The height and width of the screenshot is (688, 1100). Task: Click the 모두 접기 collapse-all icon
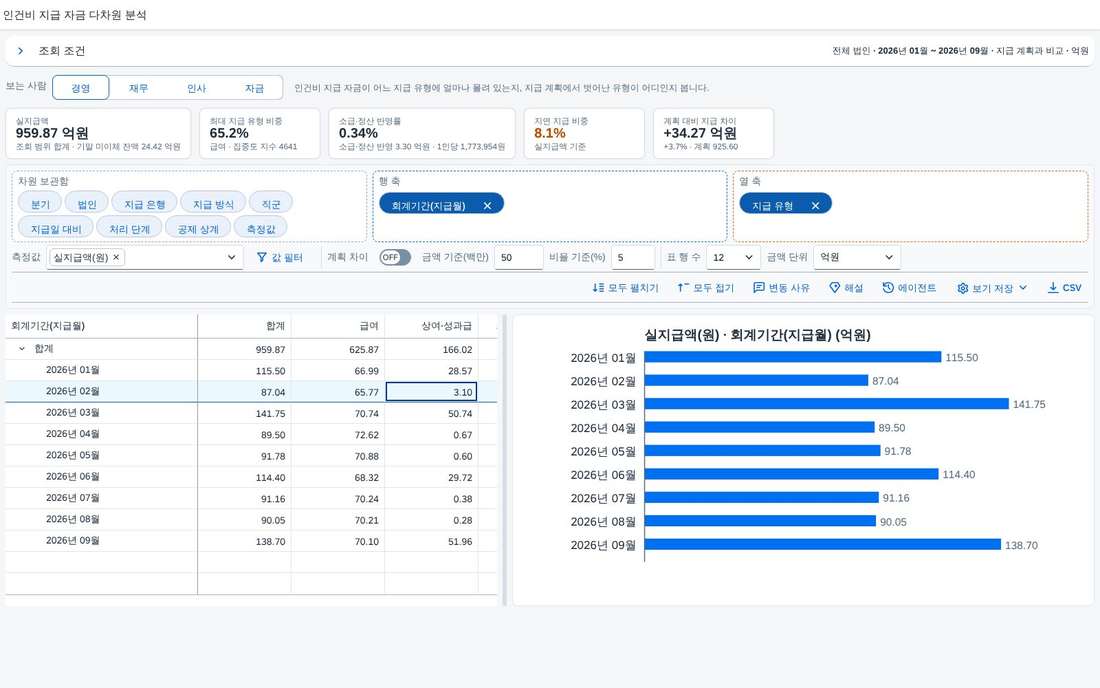[683, 288]
